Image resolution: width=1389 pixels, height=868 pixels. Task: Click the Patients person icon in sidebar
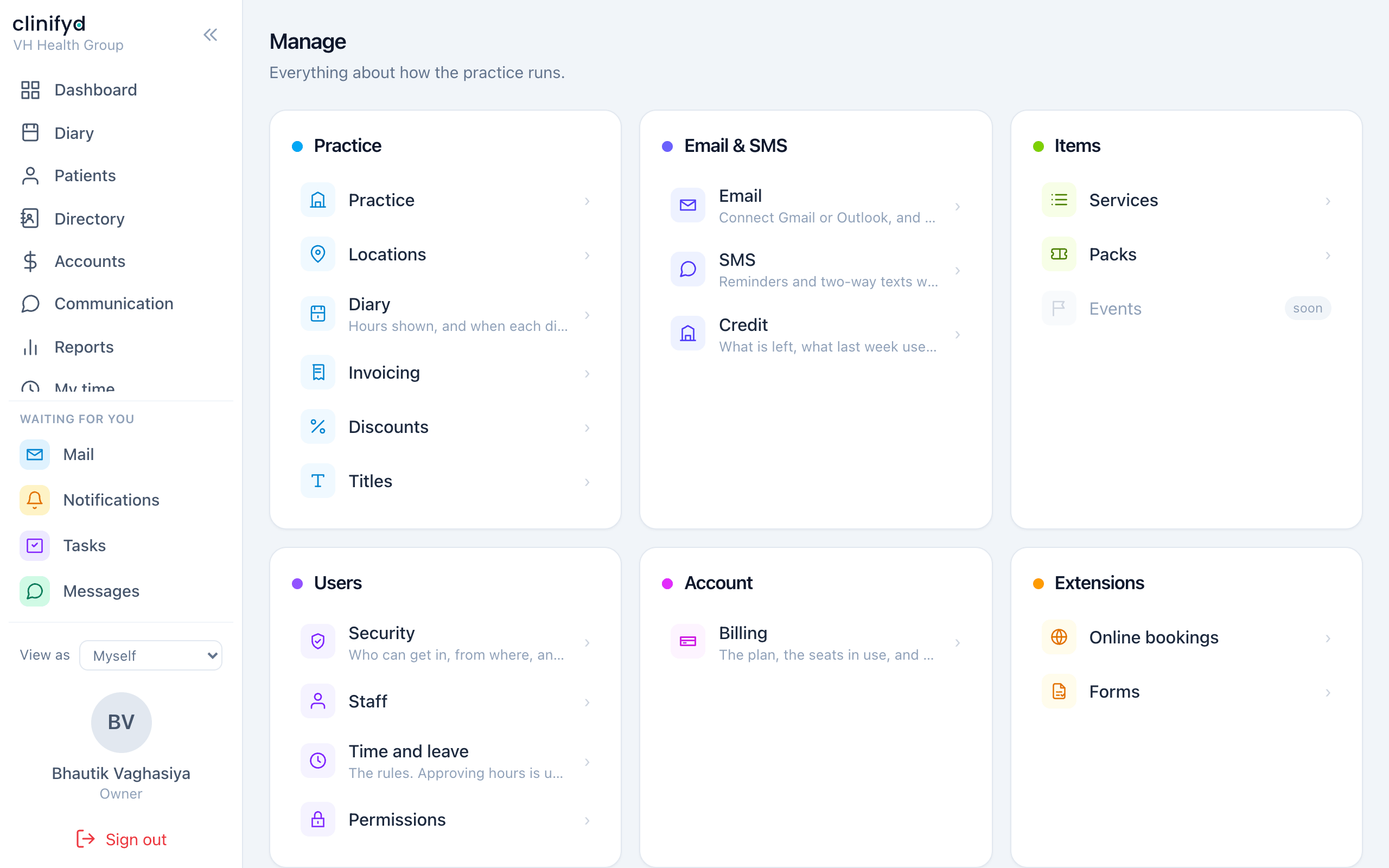[30, 176]
